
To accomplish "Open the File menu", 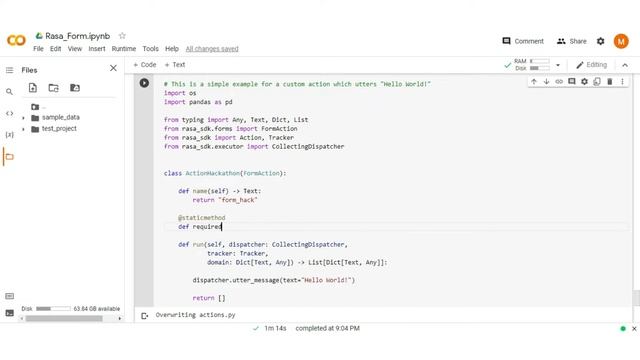I will click(x=38, y=49).
